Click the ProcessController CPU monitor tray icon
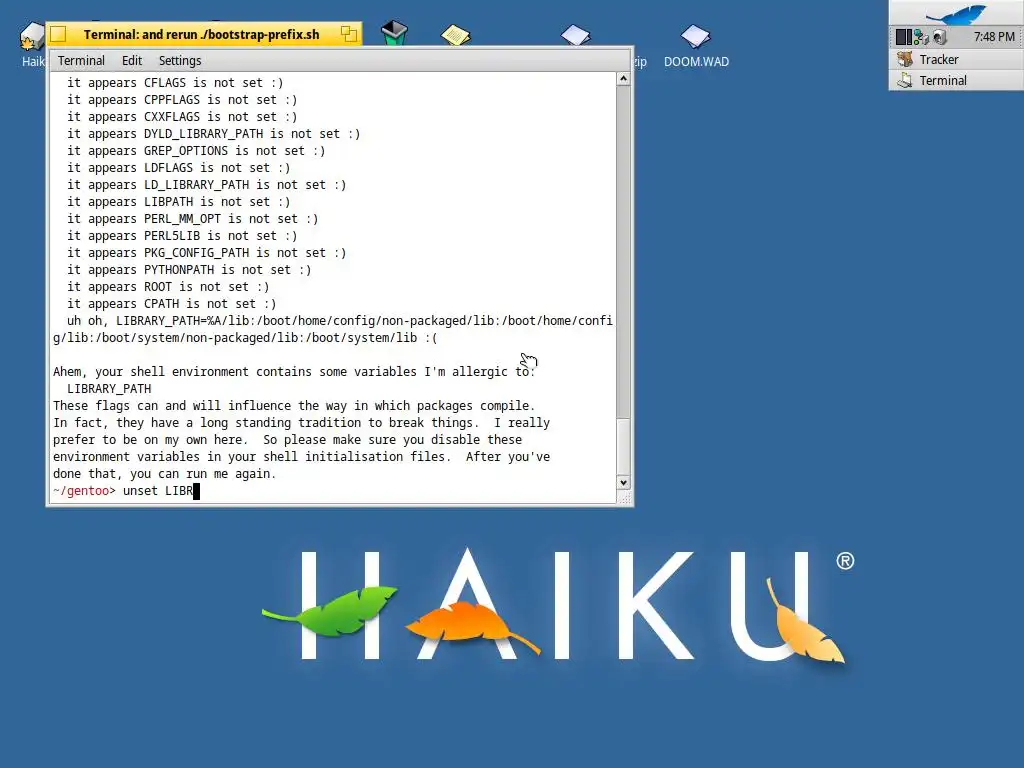The width and height of the screenshot is (1024, 768). pos(904,37)
